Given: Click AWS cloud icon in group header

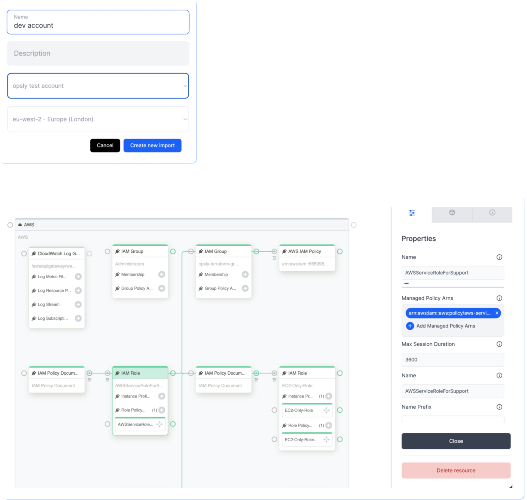Looking at the screenshot, I should (20, 224).
